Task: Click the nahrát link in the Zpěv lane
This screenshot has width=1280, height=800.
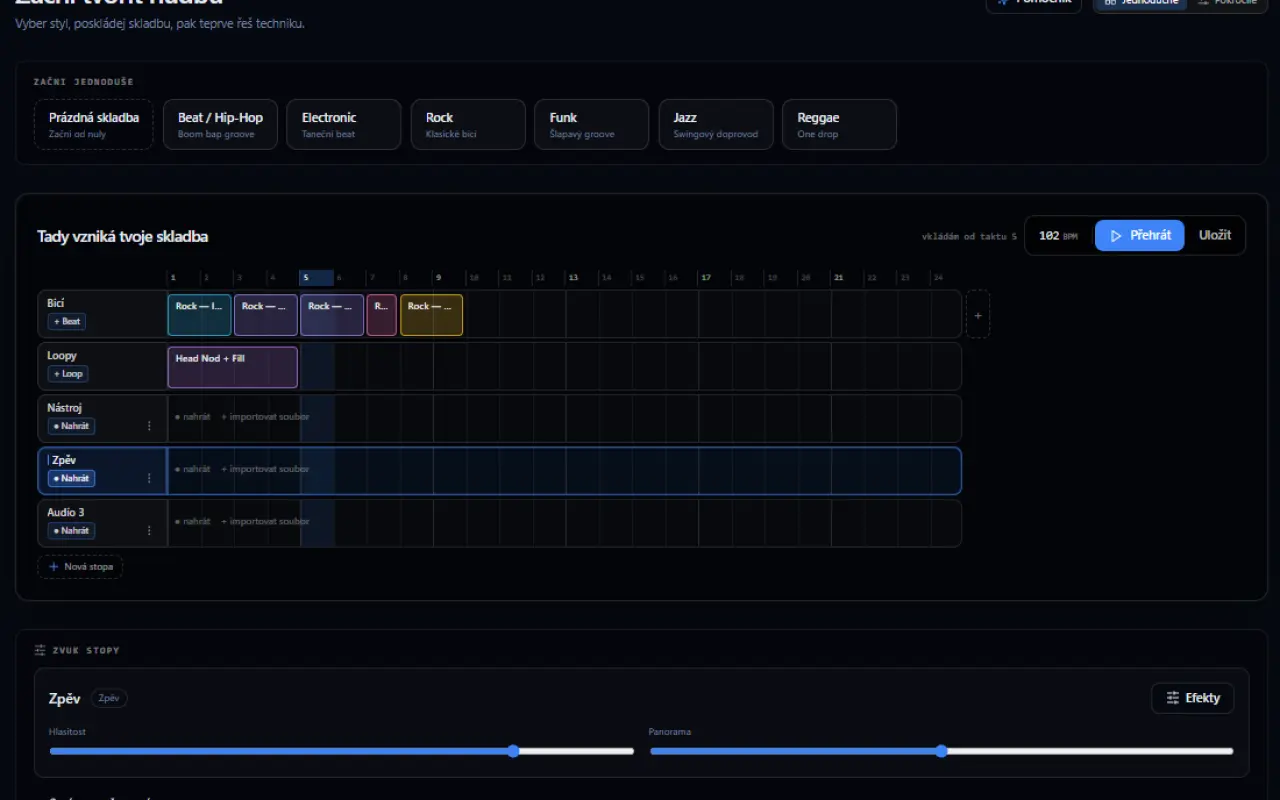Action: point(193,469)
